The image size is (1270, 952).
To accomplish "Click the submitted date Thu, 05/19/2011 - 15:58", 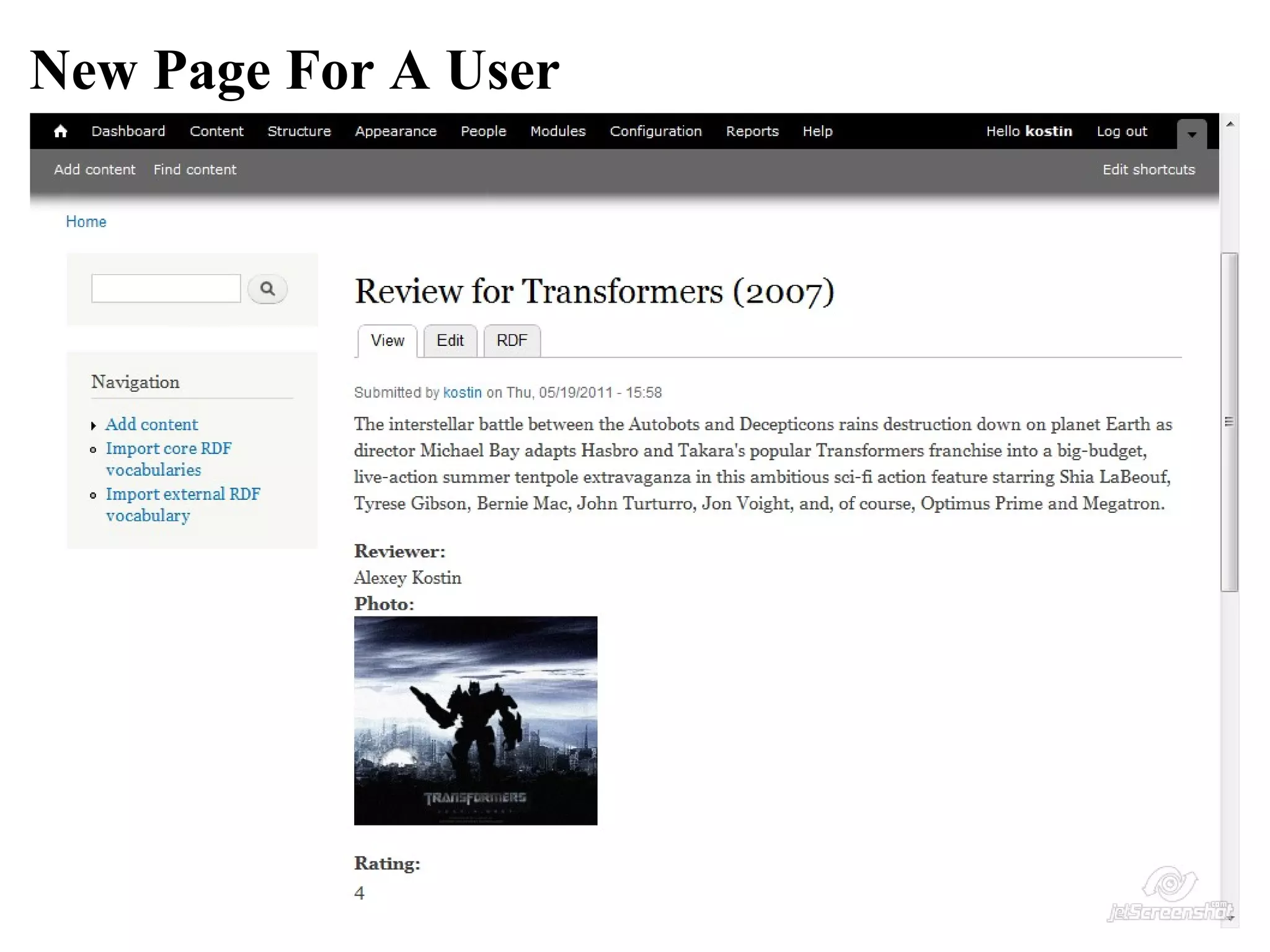I will coord(584,393).
